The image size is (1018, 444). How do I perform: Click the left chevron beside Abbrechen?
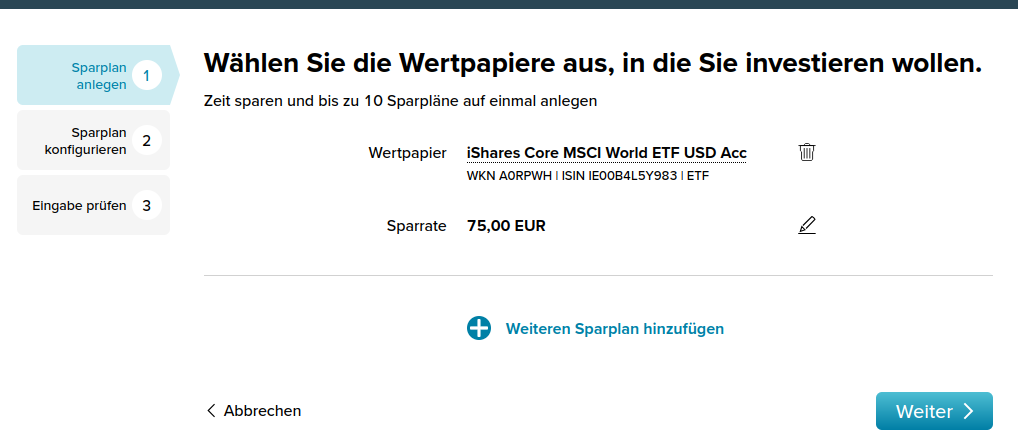tap(211, 411)
